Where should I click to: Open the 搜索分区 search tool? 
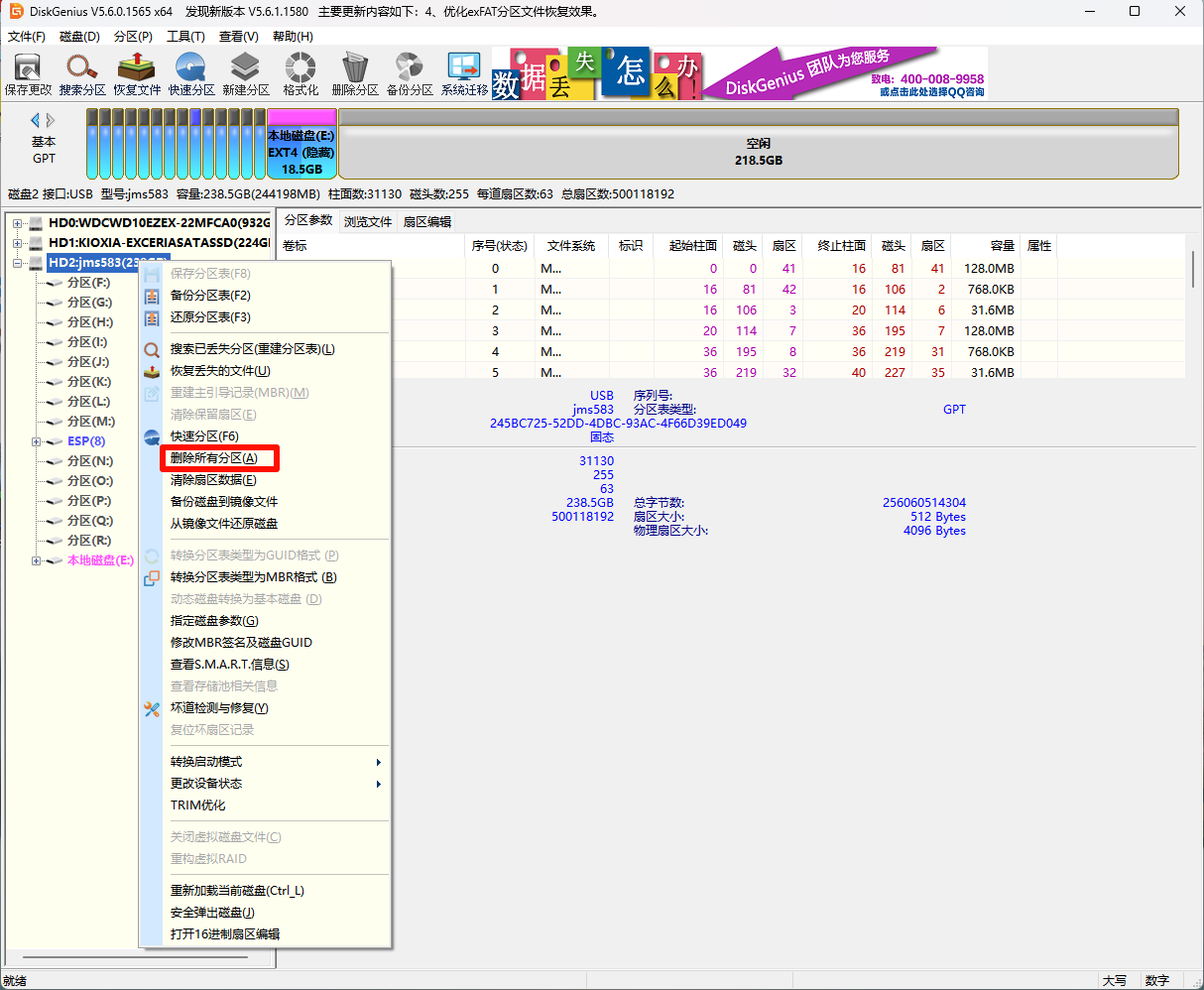click(x=82, y=74)
